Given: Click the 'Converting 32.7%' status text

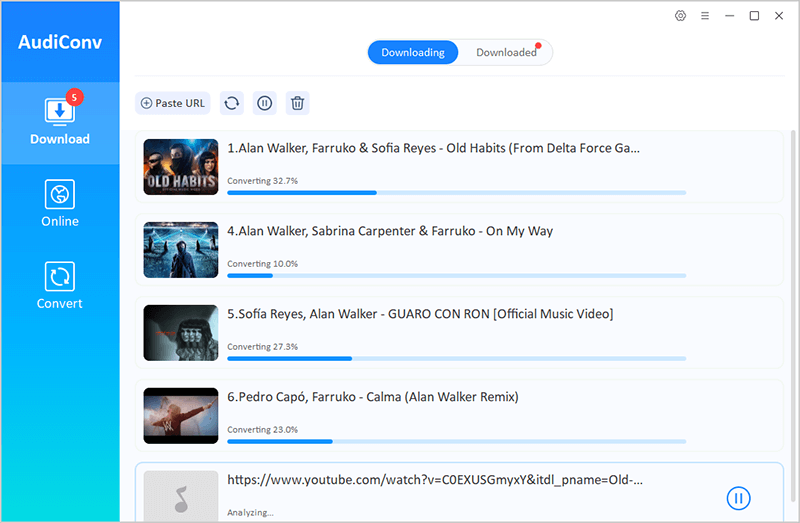Looking at the screenshot, I should (262, 181).
